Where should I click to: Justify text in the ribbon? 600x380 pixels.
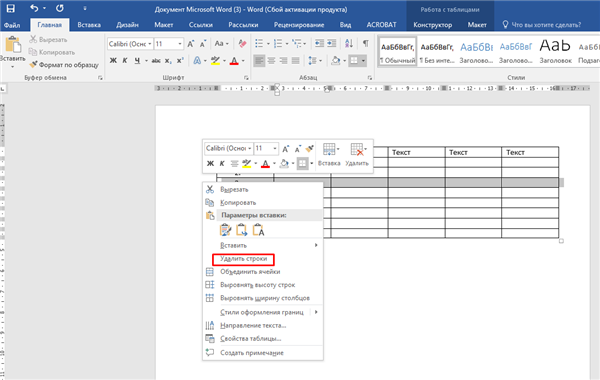295,60
